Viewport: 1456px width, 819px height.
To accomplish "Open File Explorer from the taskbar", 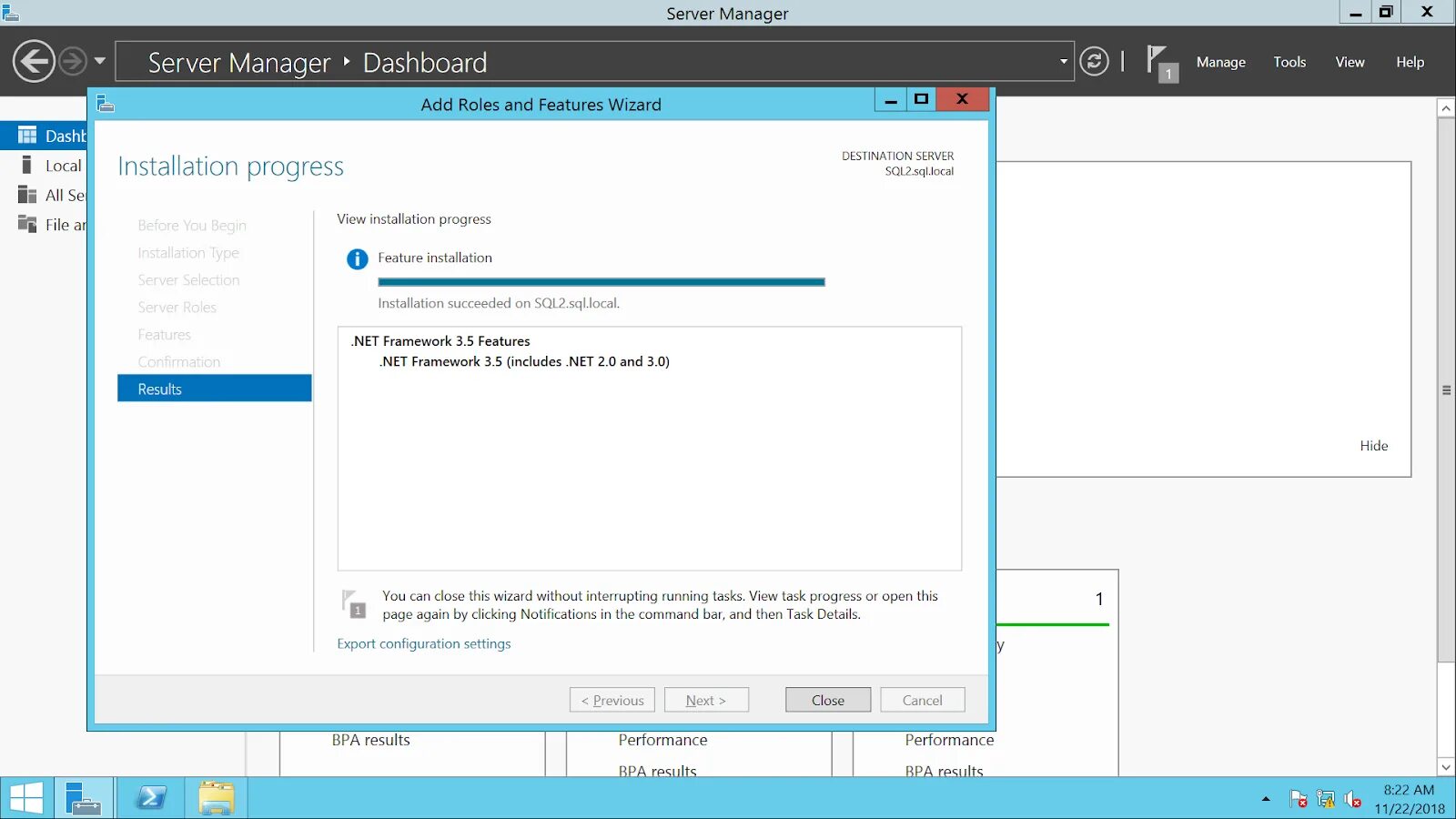I will pos(217,798).
